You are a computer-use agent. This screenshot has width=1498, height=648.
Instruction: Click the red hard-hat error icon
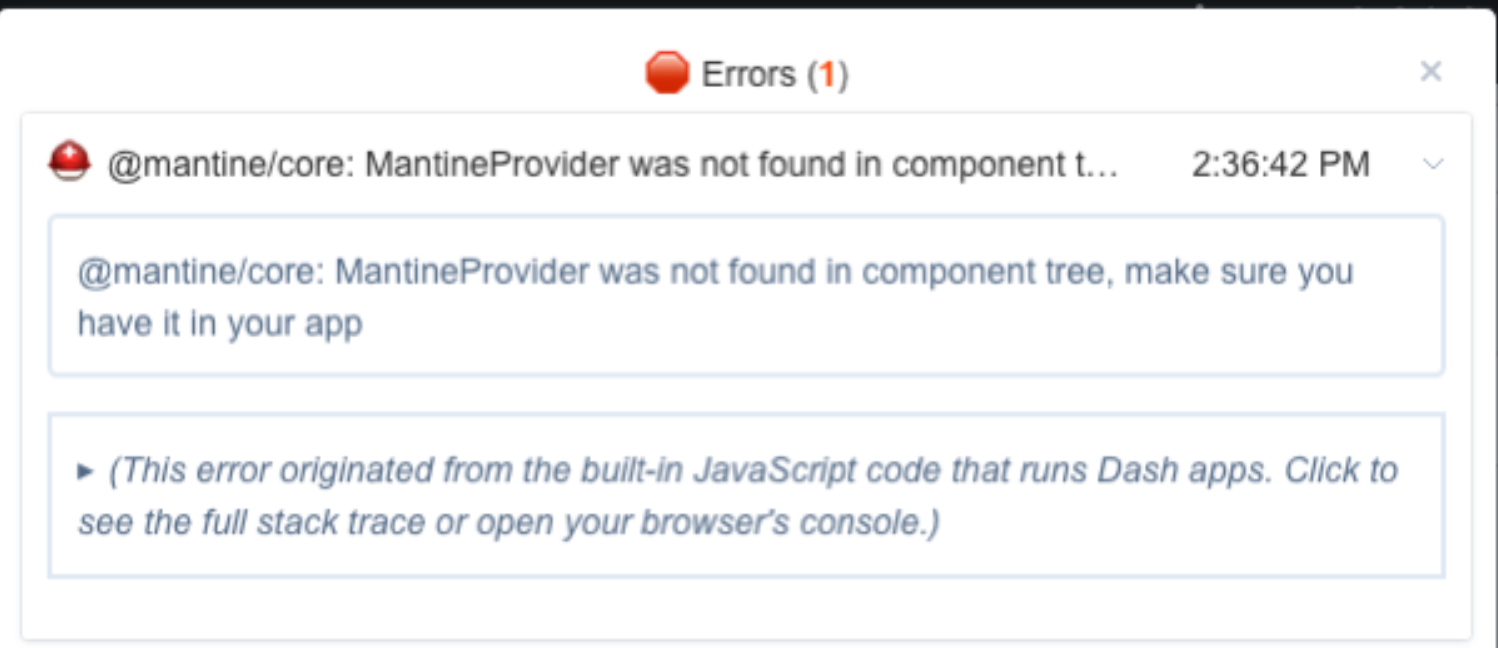tap(69, 162)
